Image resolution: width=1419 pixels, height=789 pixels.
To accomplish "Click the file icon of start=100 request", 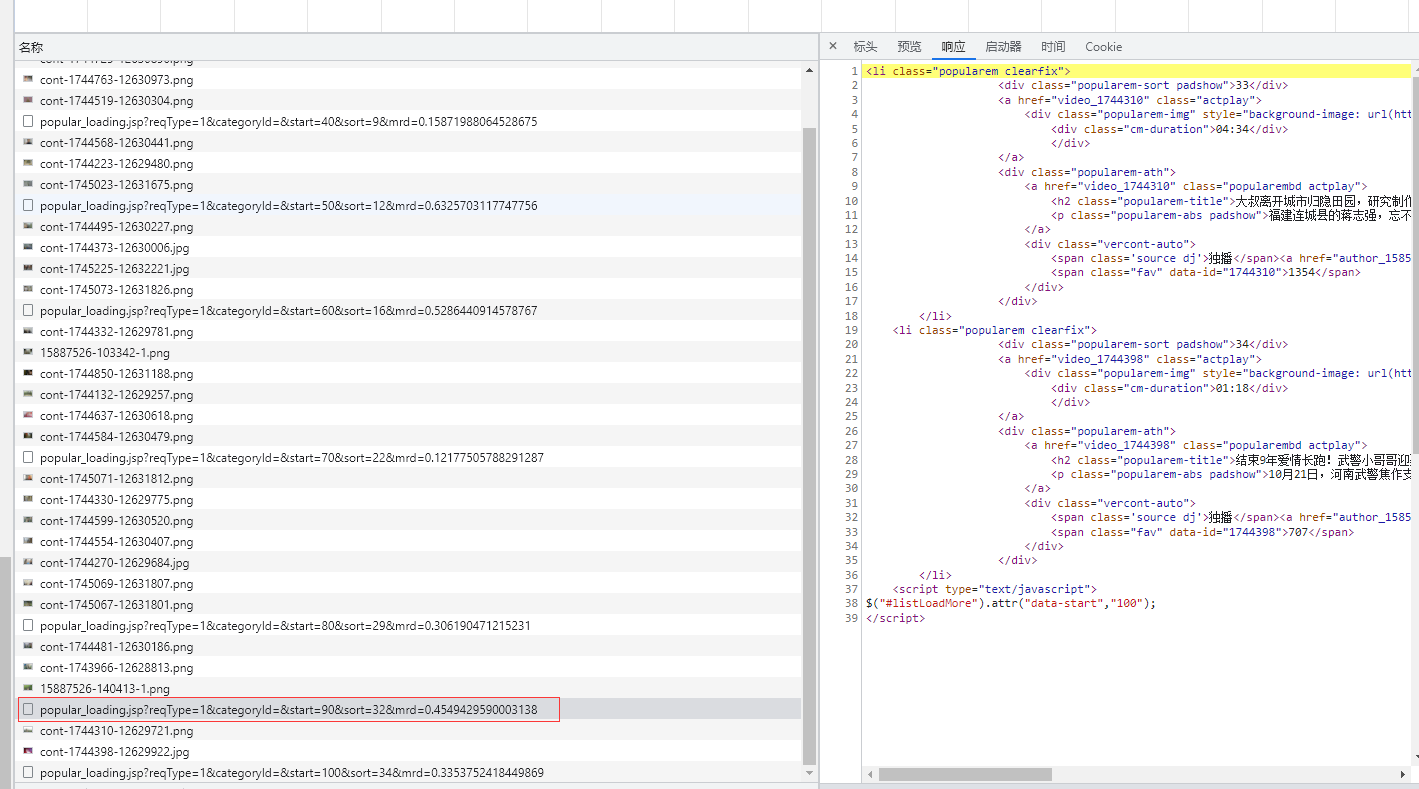I will (28, 773).
